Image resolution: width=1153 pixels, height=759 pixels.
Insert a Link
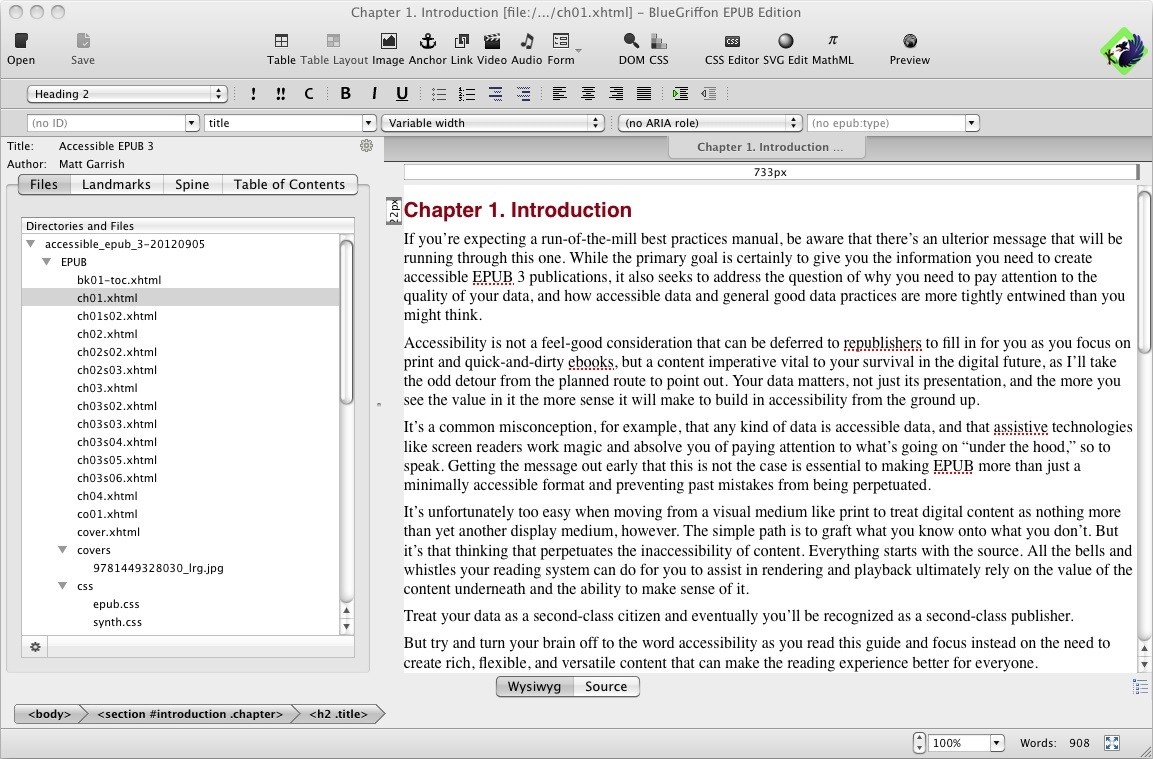tap(461, 49)
